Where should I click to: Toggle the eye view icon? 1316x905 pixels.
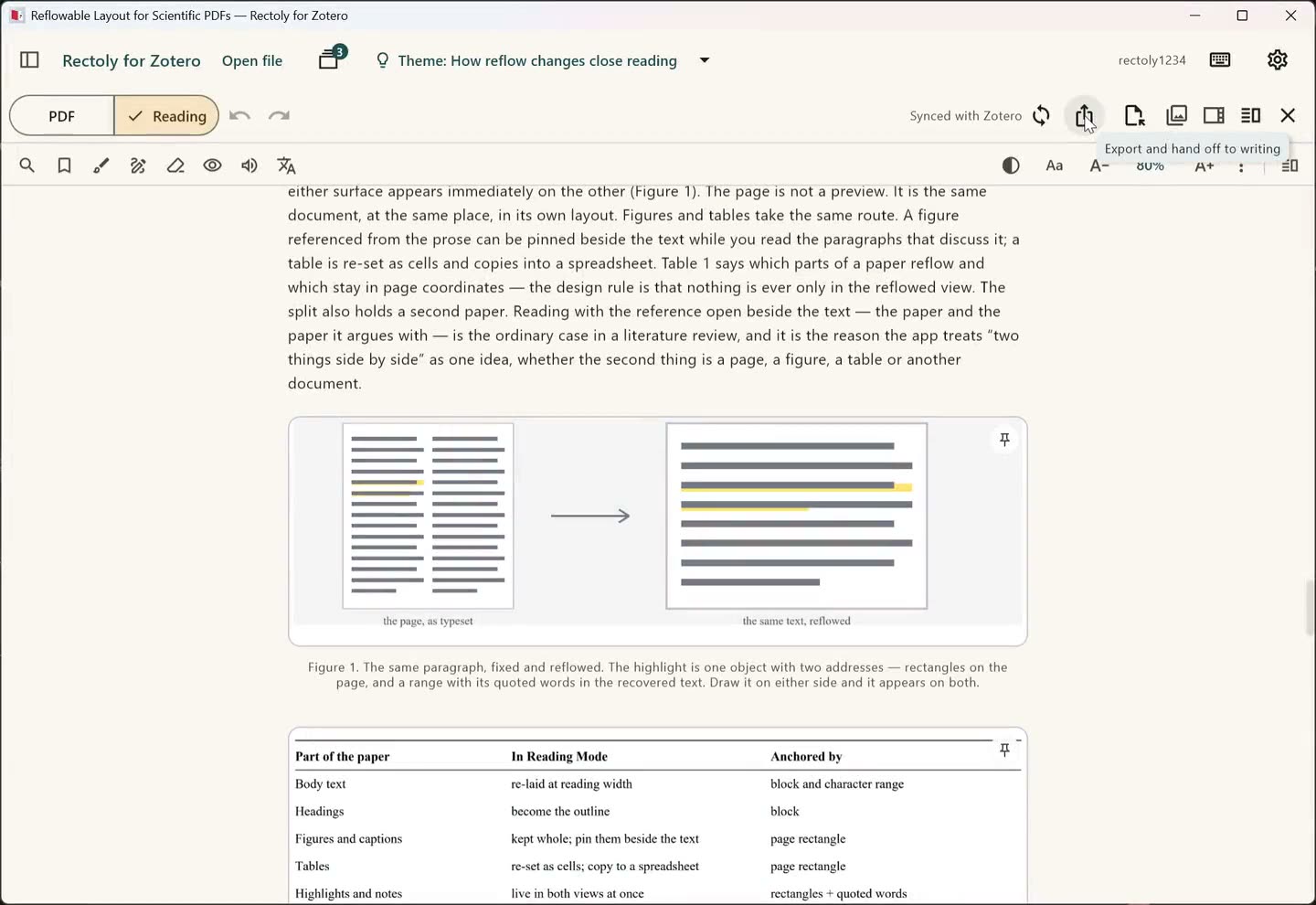coord(212,165)
